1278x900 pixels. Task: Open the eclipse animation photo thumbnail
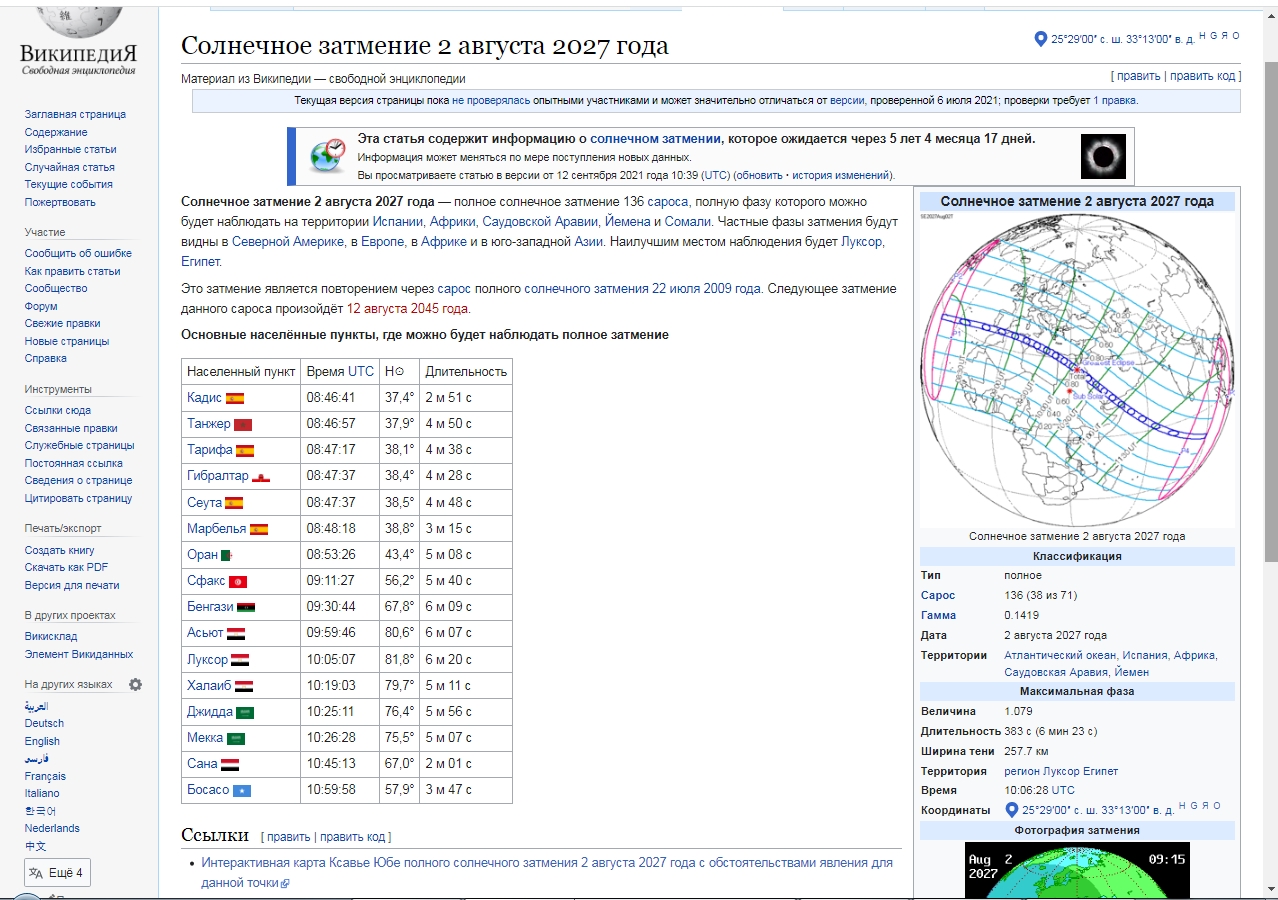1077,870
